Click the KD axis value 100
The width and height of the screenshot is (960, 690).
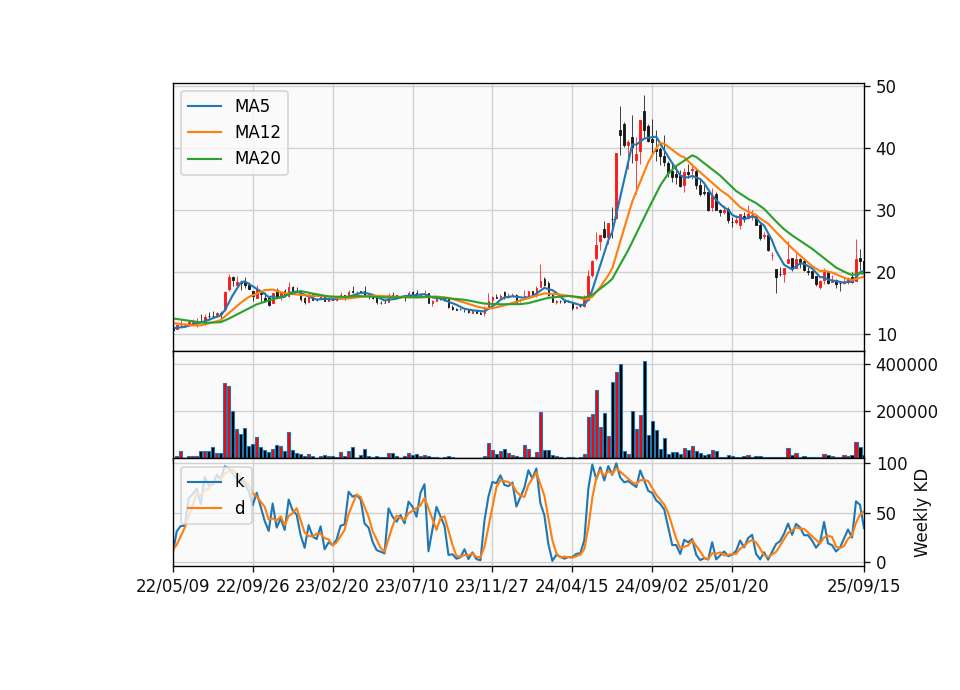[891, 464]
